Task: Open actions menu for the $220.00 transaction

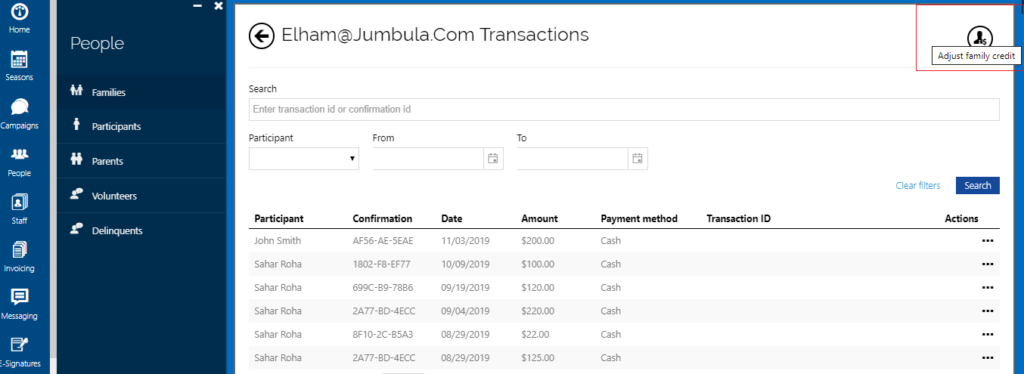Action: tap(987, 311)
